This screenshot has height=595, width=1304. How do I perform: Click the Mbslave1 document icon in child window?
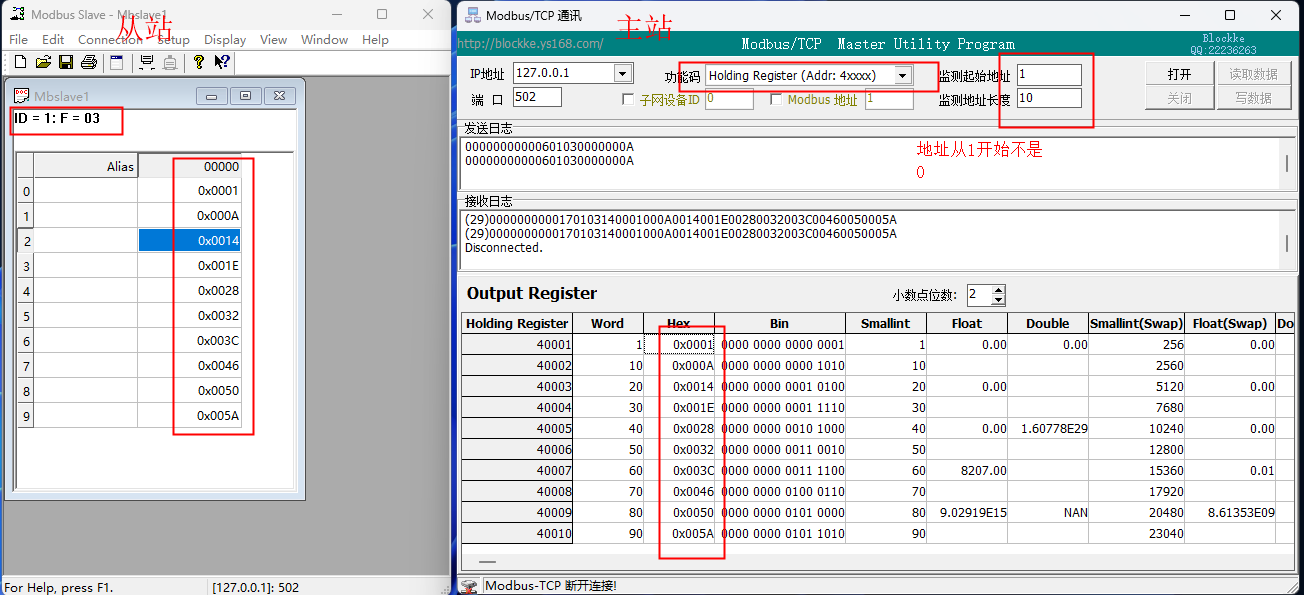point(21,95)
